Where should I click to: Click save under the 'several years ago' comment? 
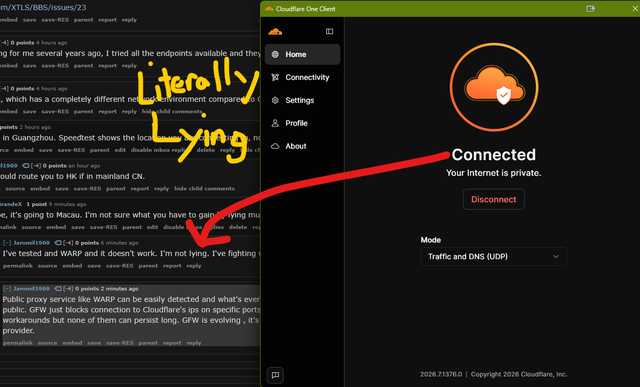pyautogui.click(x=29, y=65)
